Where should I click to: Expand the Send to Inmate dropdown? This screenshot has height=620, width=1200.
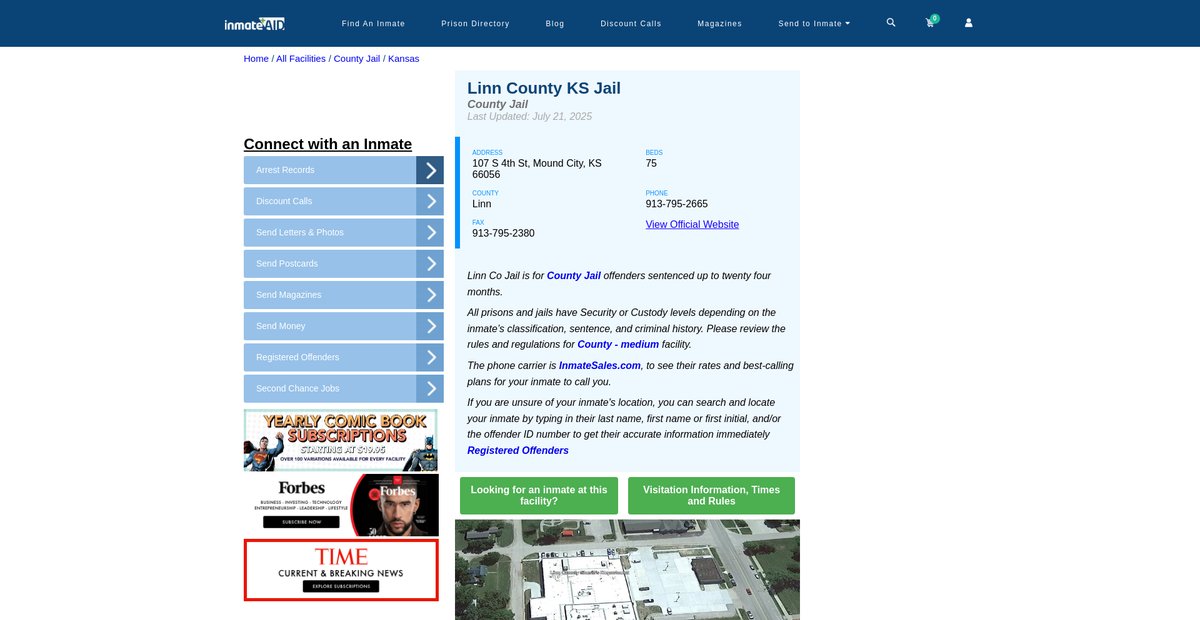pos(814,23)
